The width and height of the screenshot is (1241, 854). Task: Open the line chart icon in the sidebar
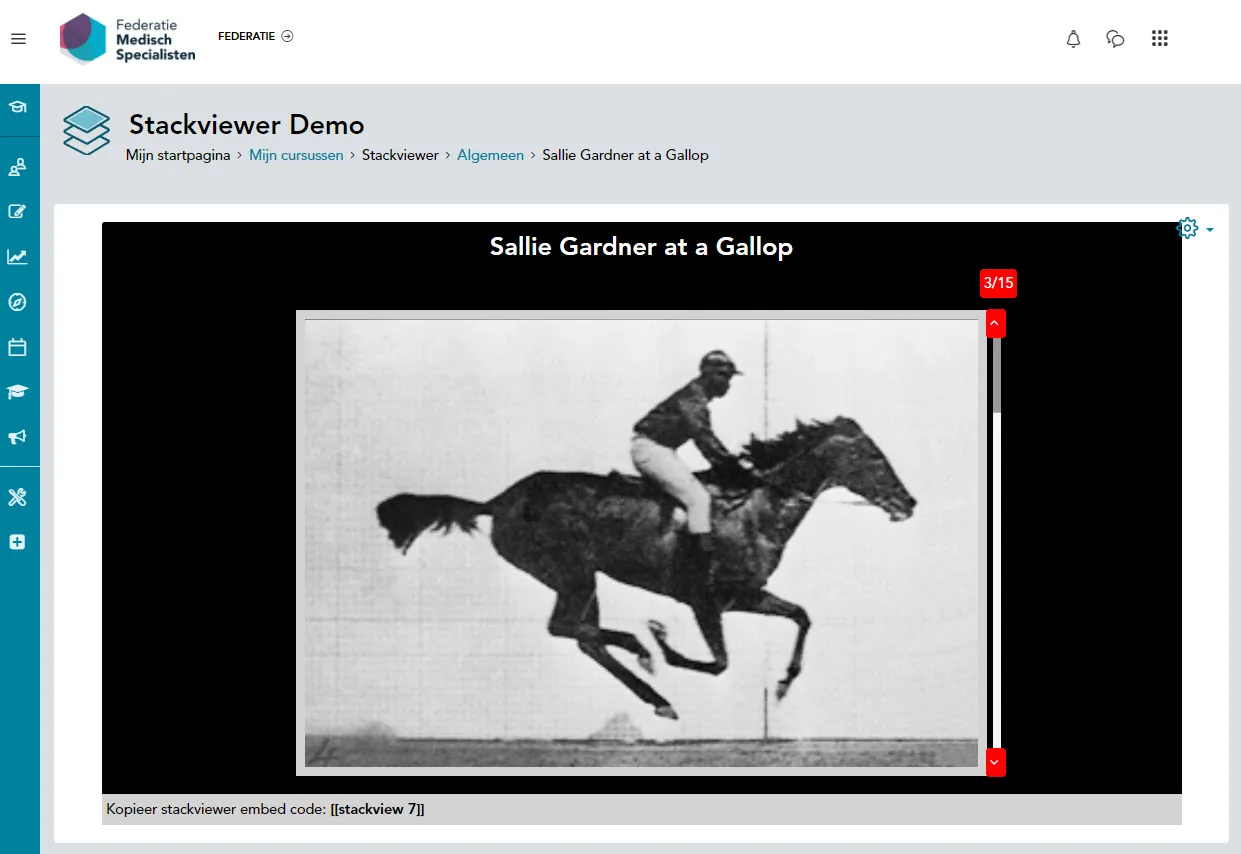[x=17, y=257]
